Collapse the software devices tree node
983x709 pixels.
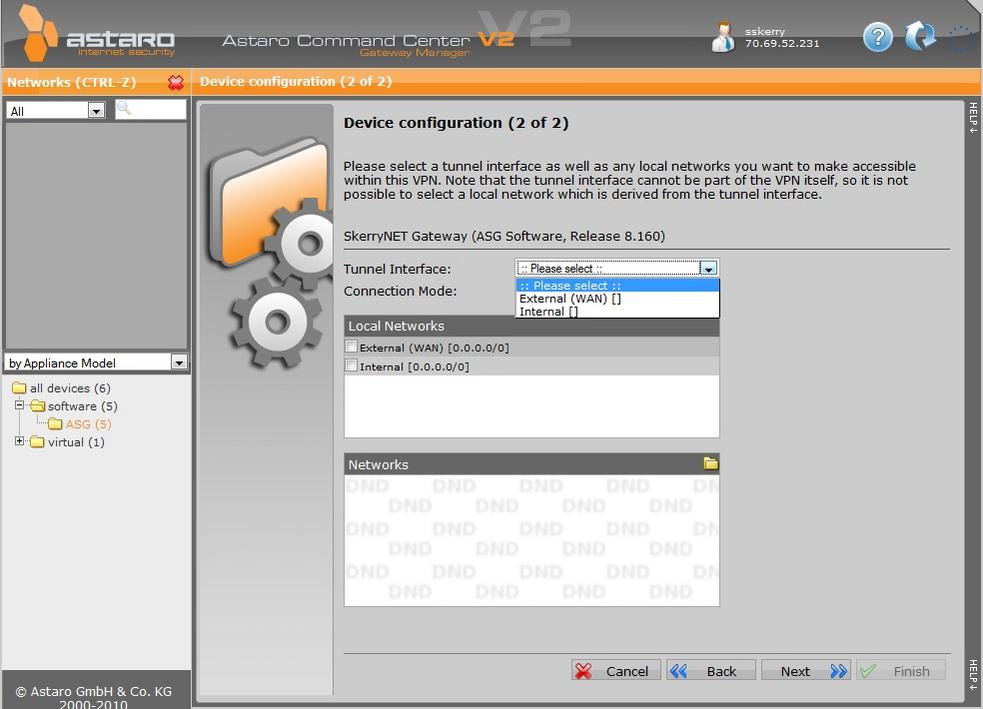pyautogui.click(x=19, y=406)
